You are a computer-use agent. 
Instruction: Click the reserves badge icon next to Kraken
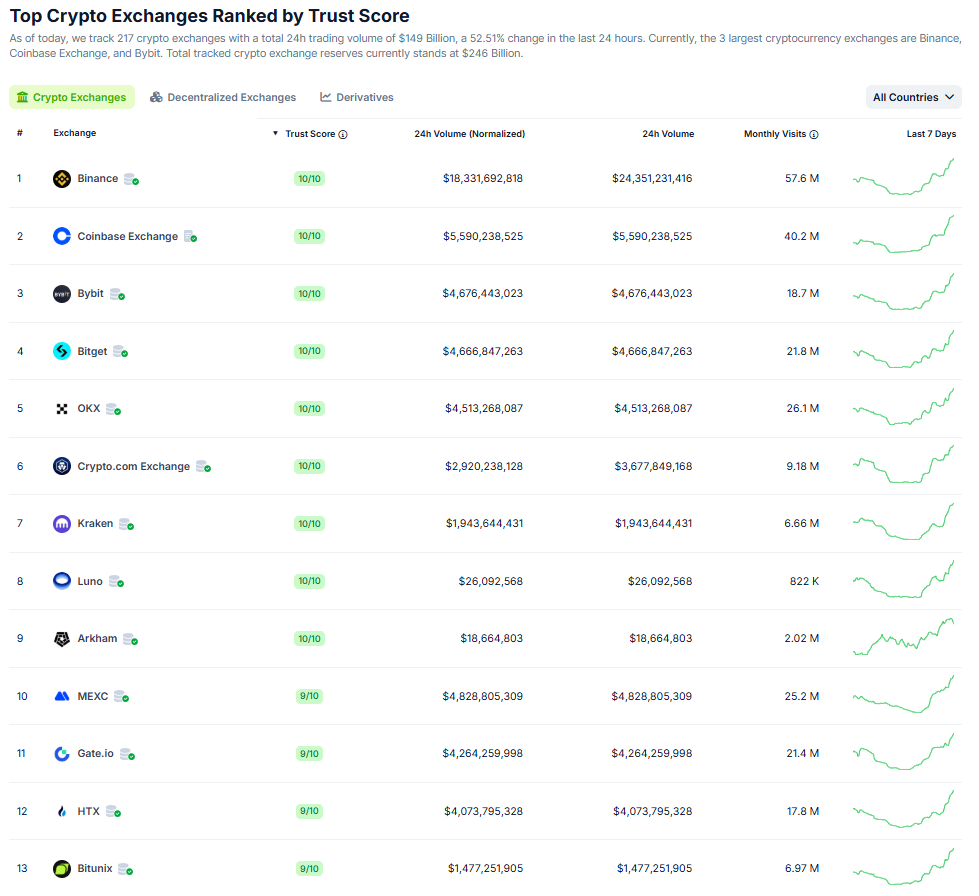[x=127, y=524]
